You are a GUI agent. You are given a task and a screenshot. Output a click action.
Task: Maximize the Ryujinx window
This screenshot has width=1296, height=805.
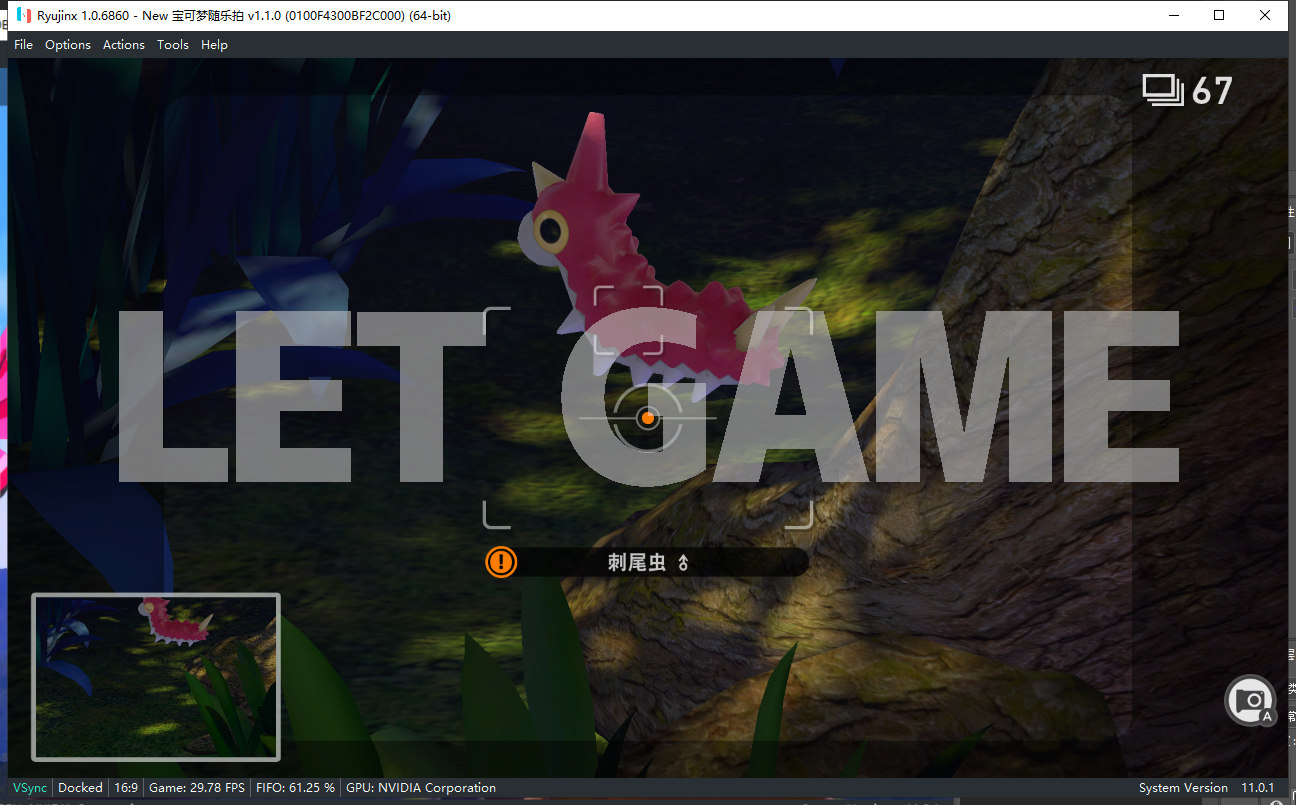point(1219,15)
